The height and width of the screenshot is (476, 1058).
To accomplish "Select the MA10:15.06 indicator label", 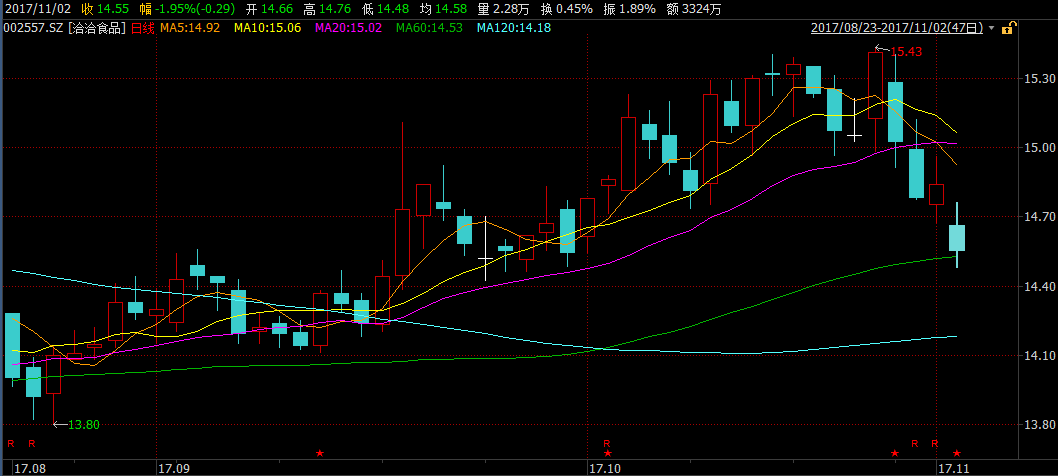I will 267,28.
